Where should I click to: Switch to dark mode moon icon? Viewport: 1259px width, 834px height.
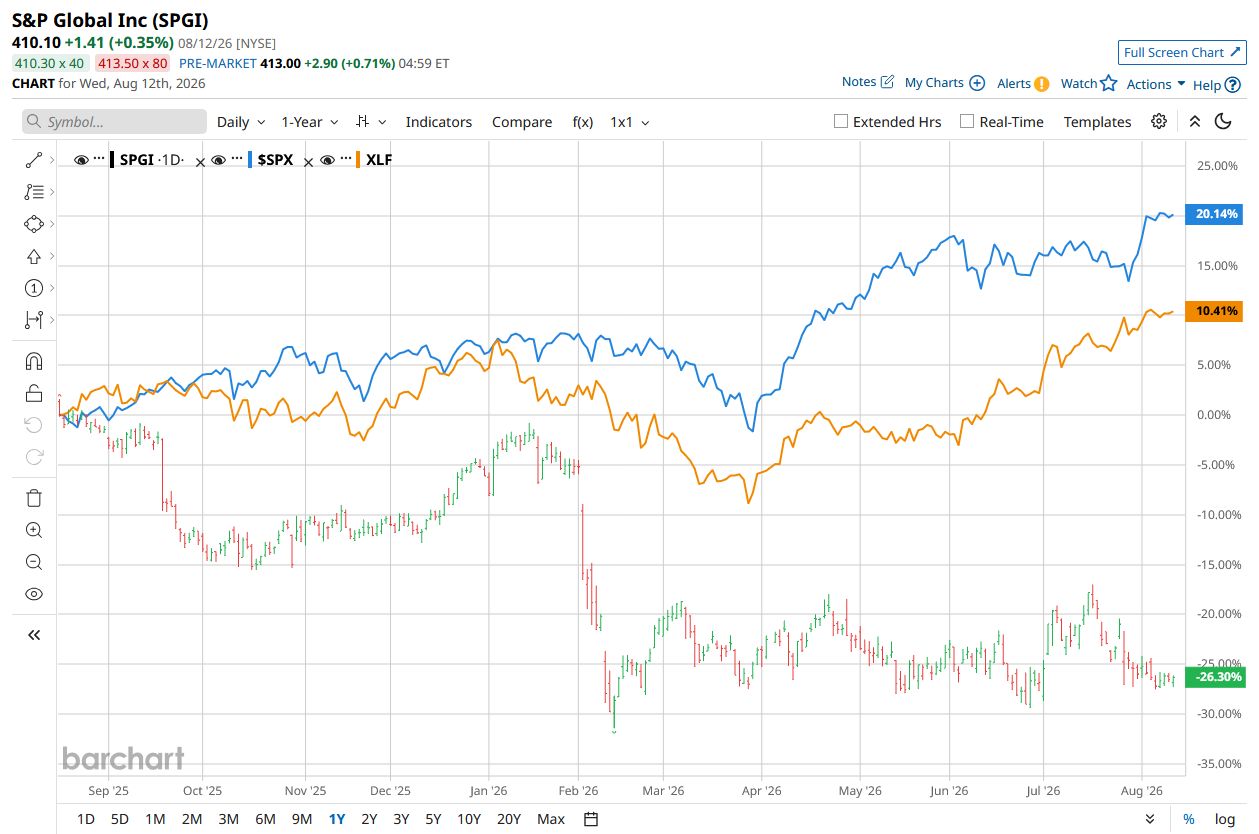(x=1223, y=121)
